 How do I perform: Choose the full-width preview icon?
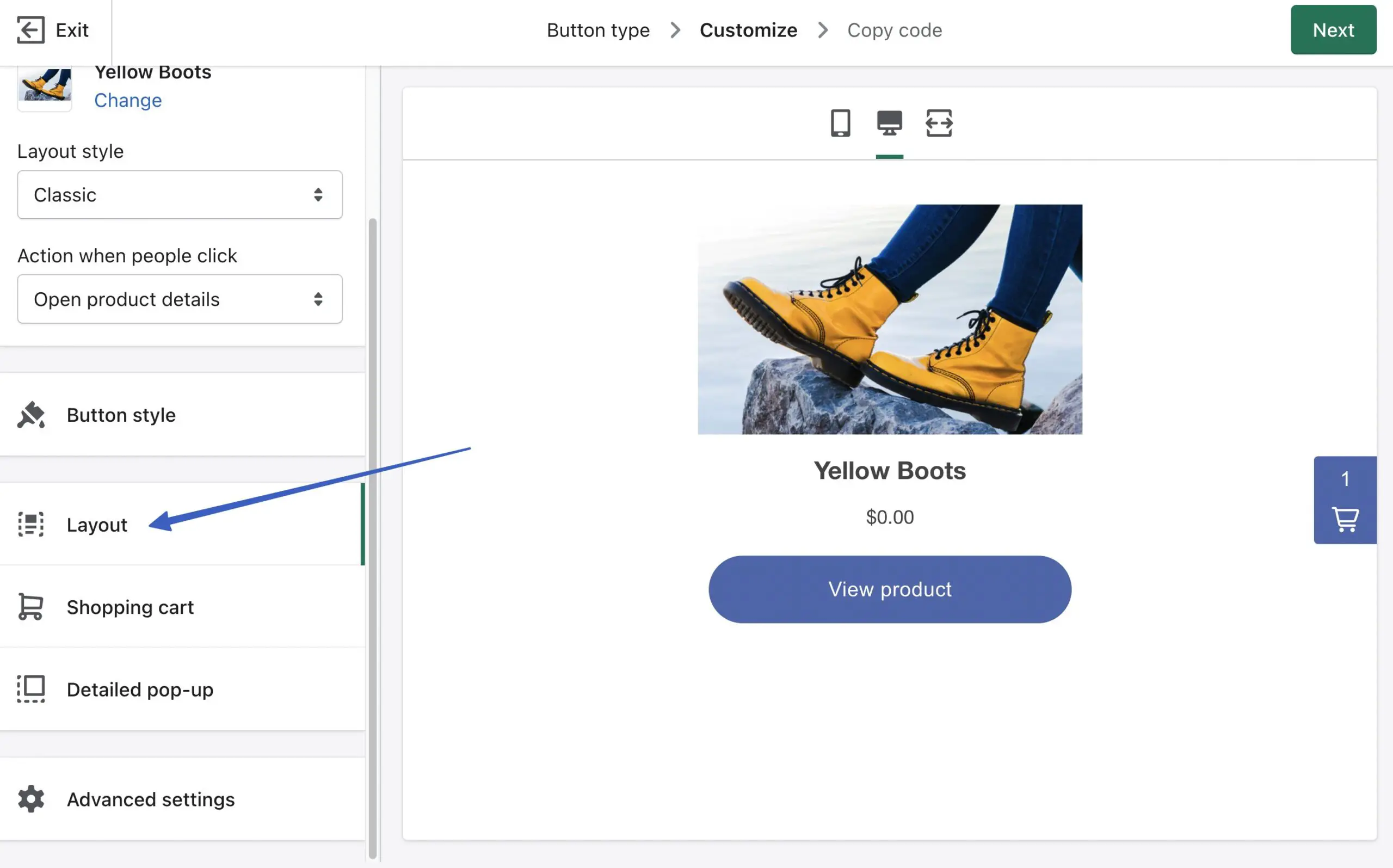pos(939,123)
